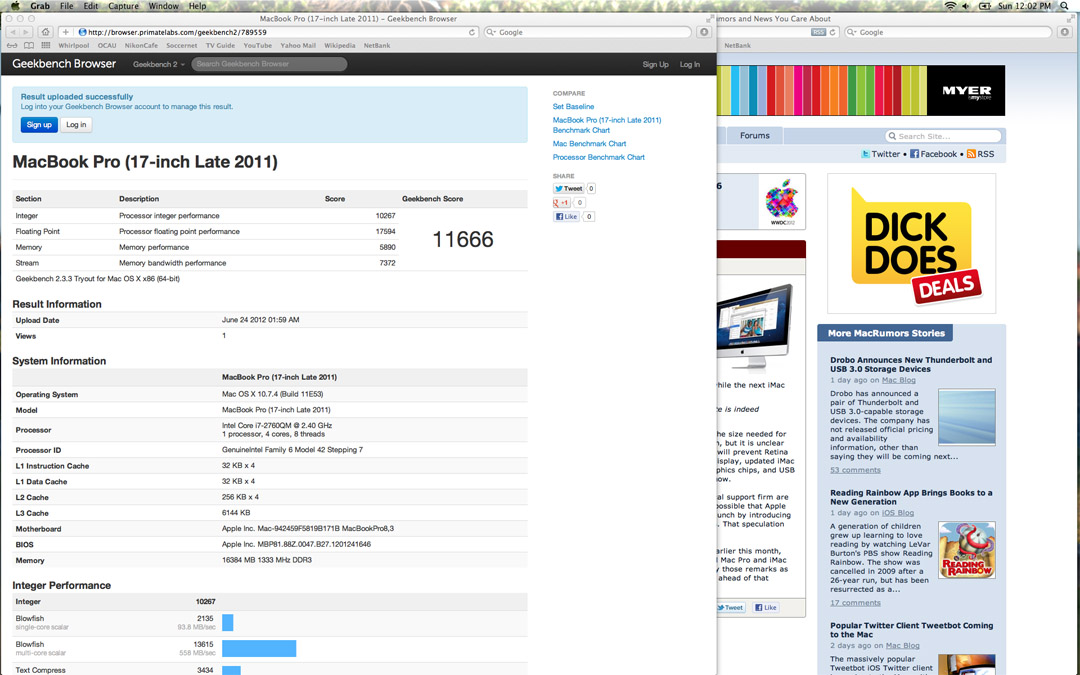The height and width of the screenshot is (675, 1080).
Task: Click the blue Sign up button
Action: [39, 125]
